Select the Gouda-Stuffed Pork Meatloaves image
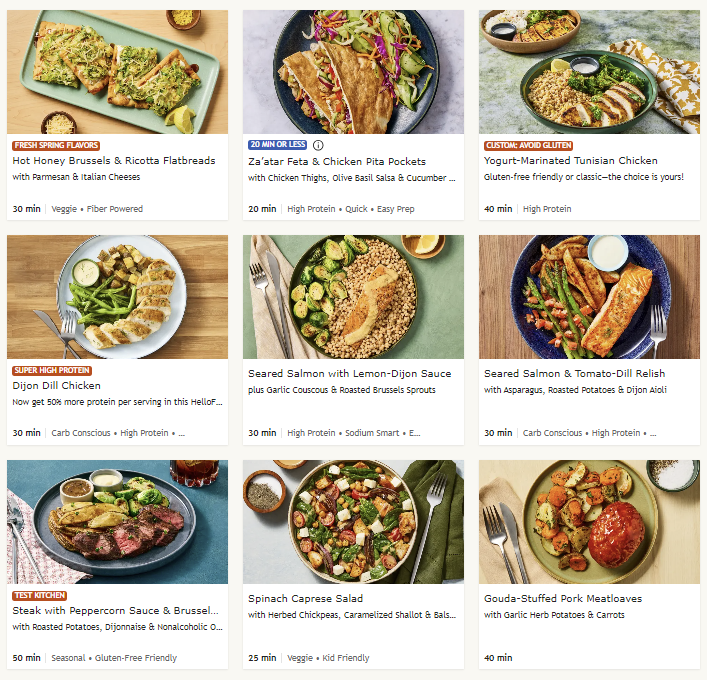The width and height of the screenshot is (707, 680). click(589, 522)
